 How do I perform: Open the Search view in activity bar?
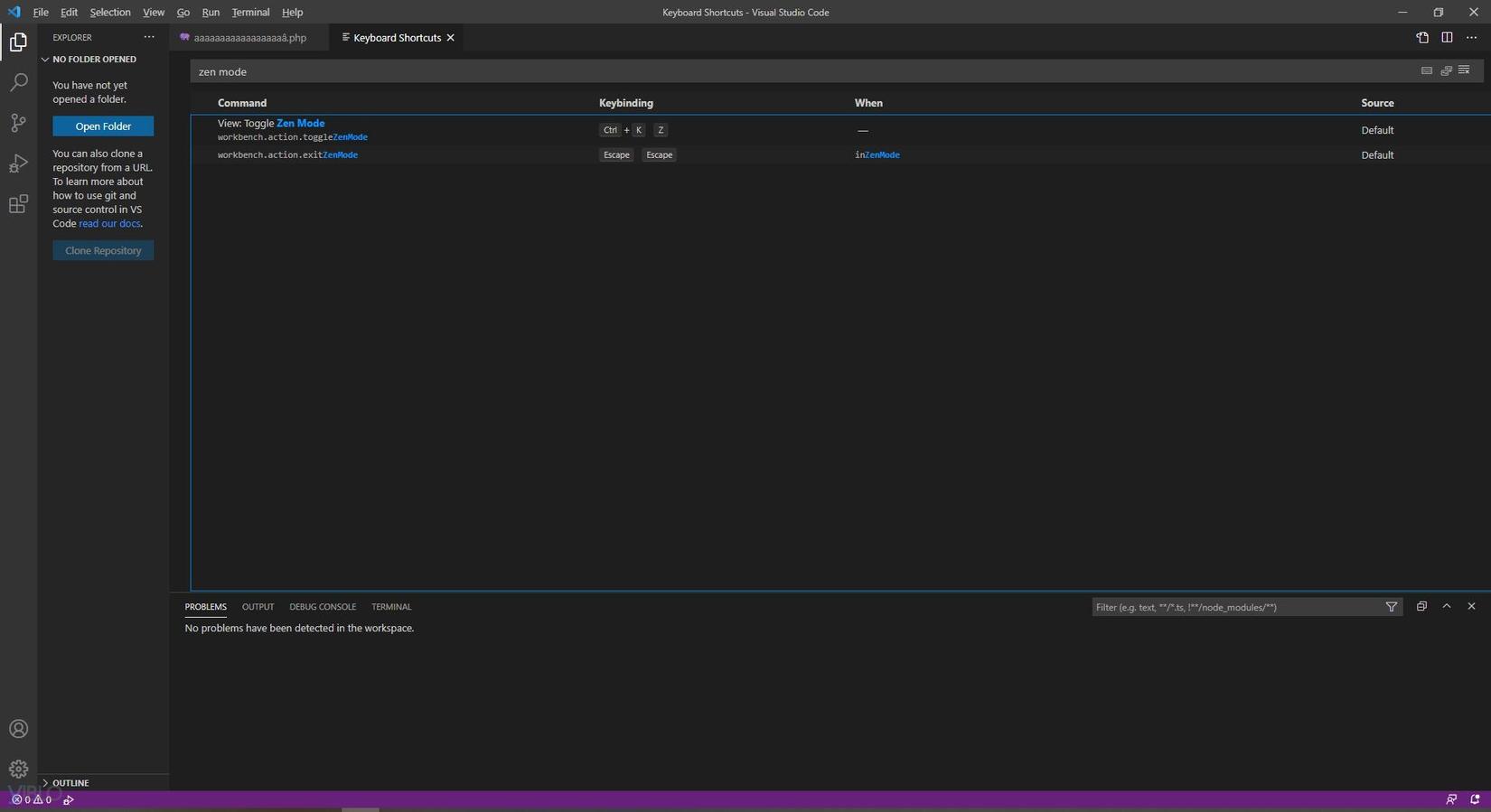(x=18, y=82)
